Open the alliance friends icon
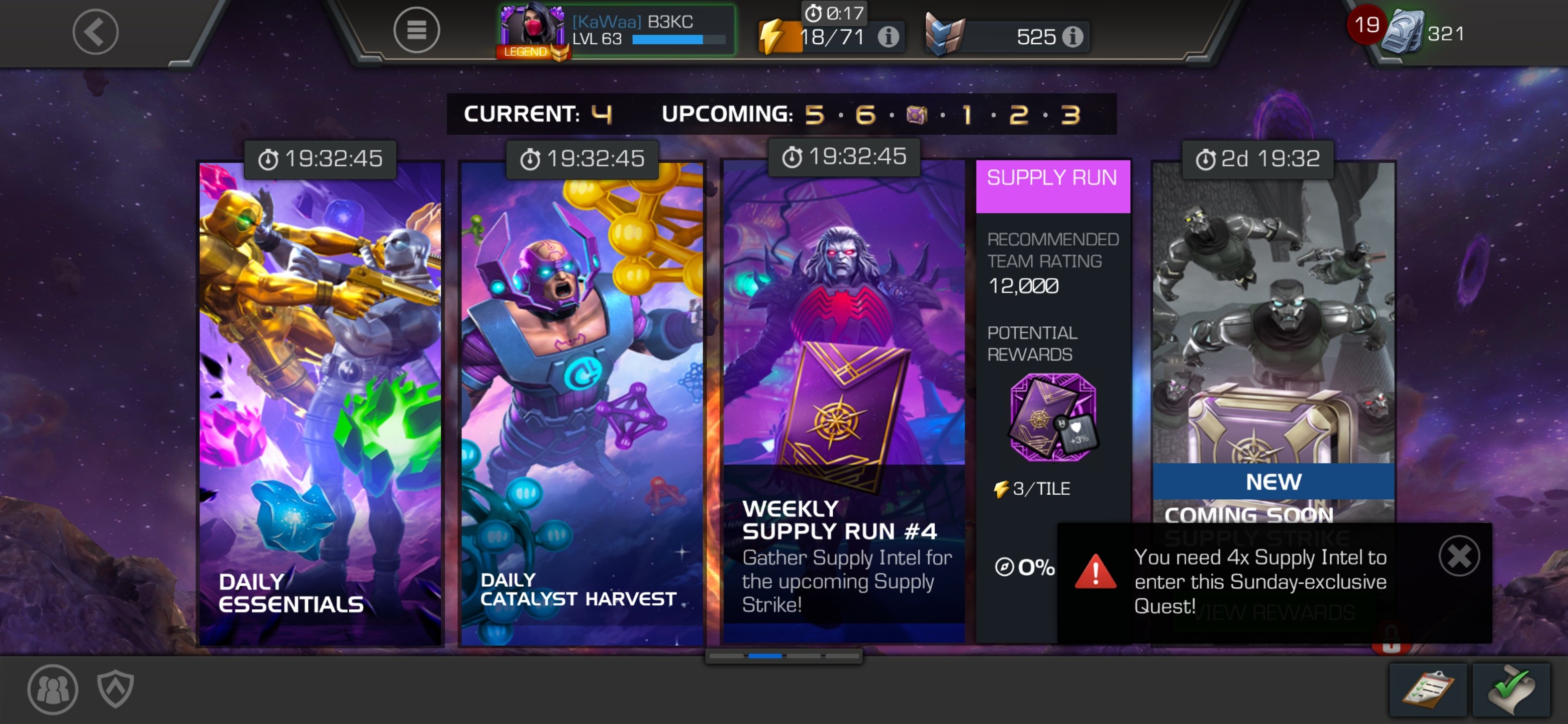Image resolution: width=1568 pixels, height=724 pixels. 53,689
